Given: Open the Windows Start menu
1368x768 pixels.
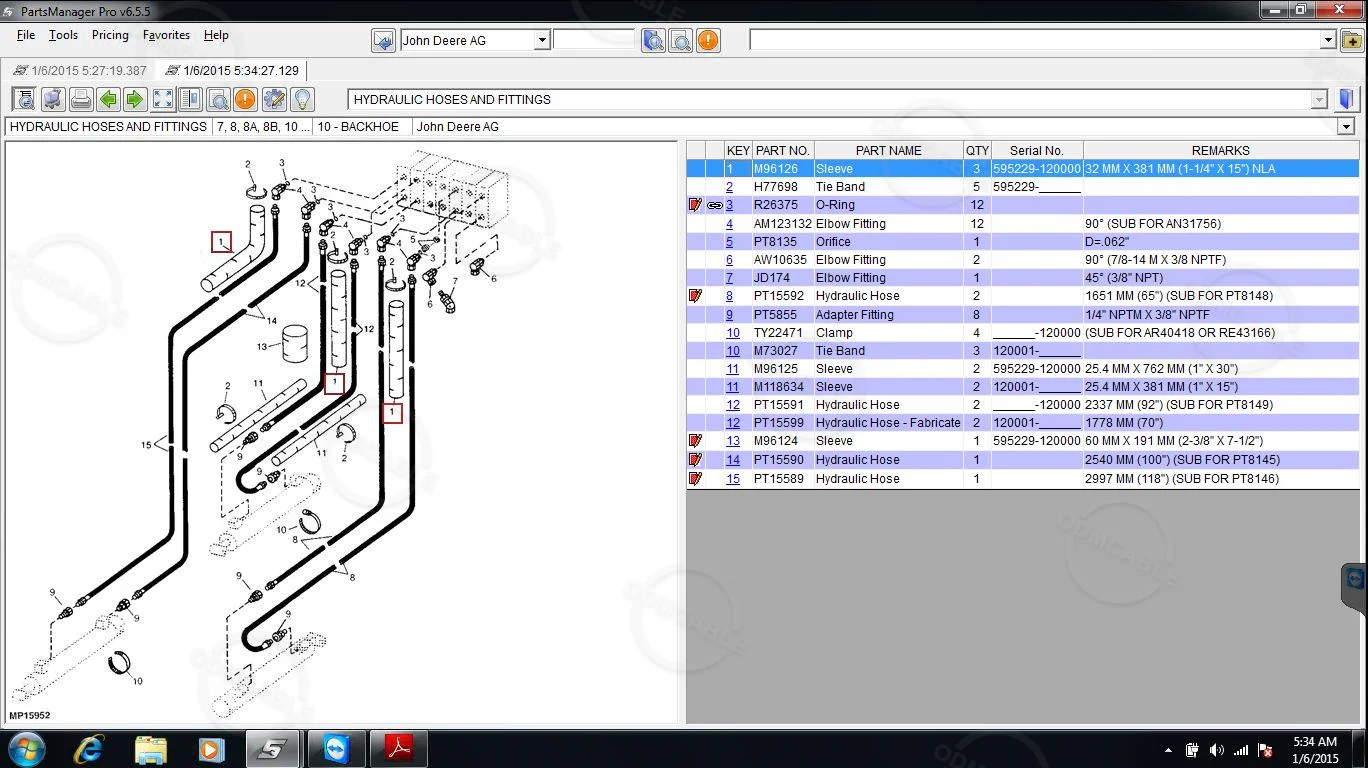Looking at the screenshot, I should point(27,748).
